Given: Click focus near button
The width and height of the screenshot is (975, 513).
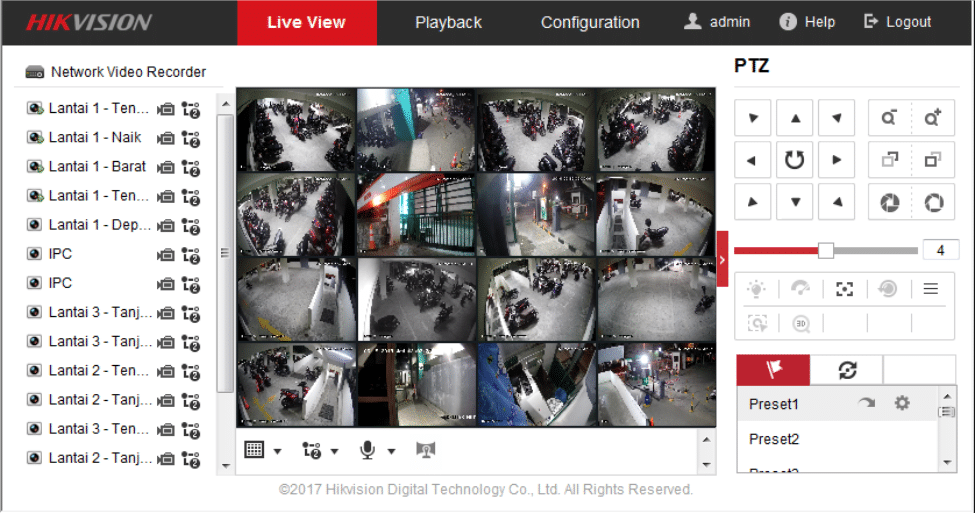Looking at the screenshot, I should [889, 160].
